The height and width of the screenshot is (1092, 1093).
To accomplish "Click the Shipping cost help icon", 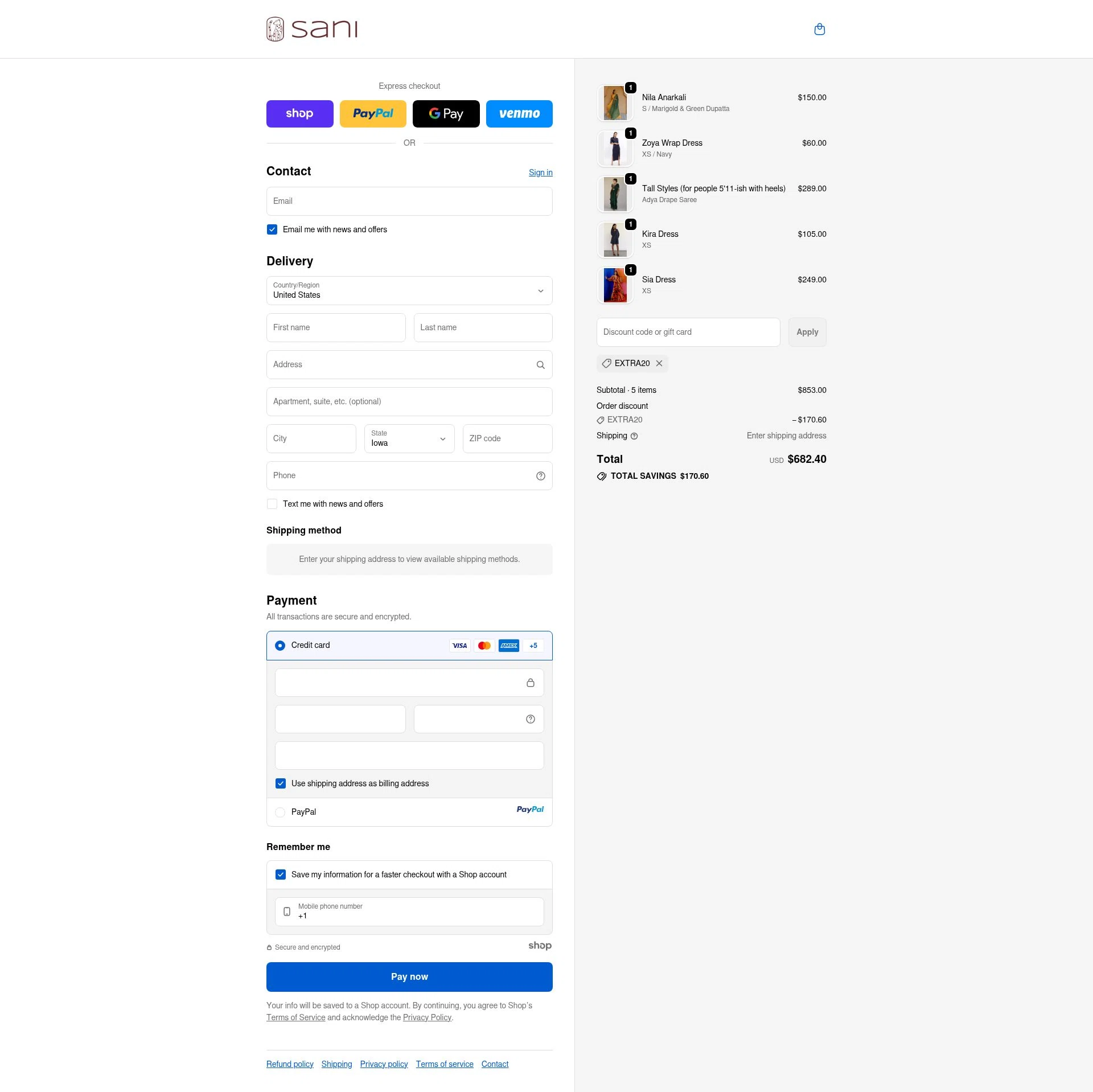I will point(634,436).
